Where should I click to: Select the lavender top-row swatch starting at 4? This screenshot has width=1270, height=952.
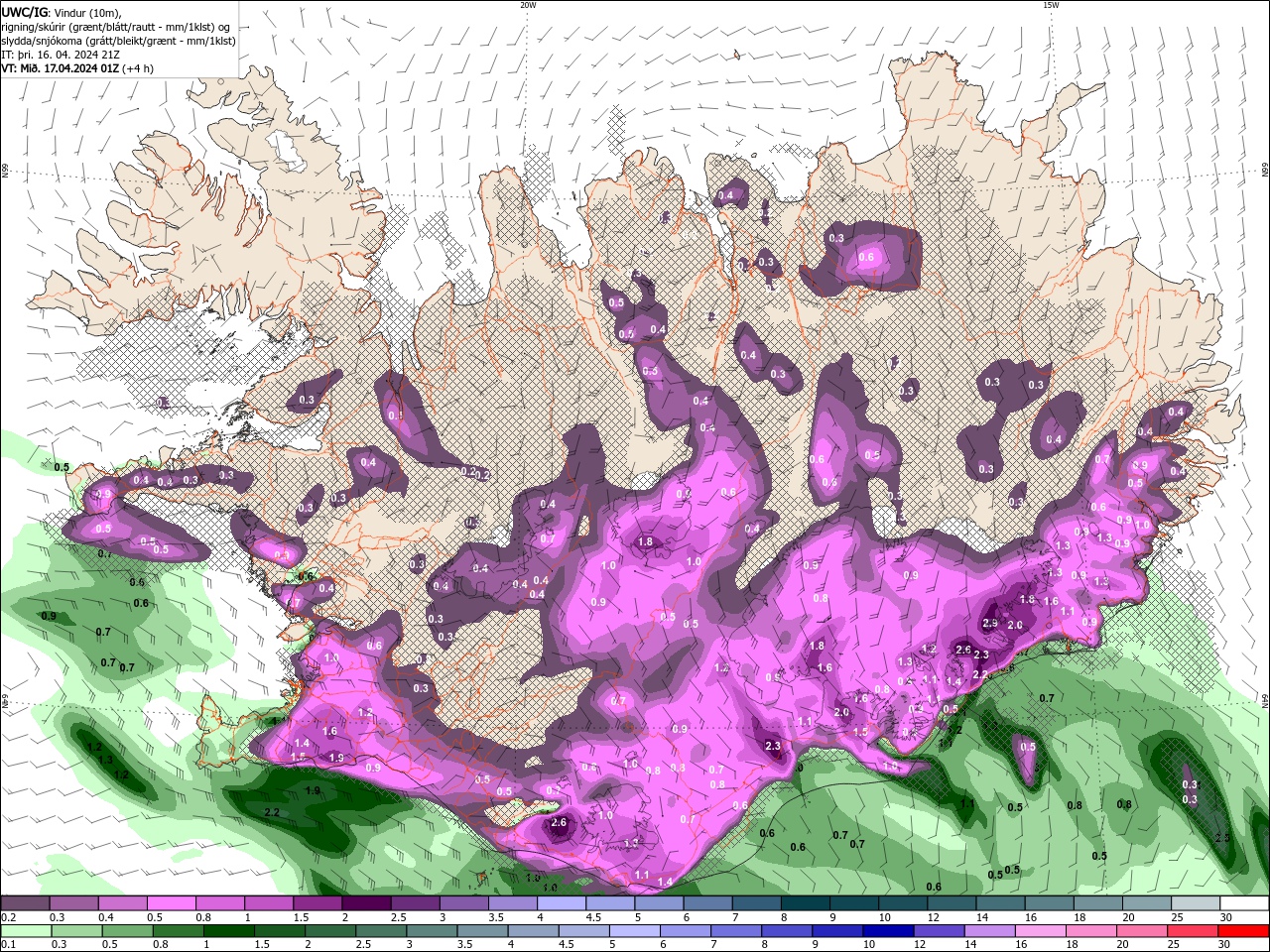click(560, 903)
